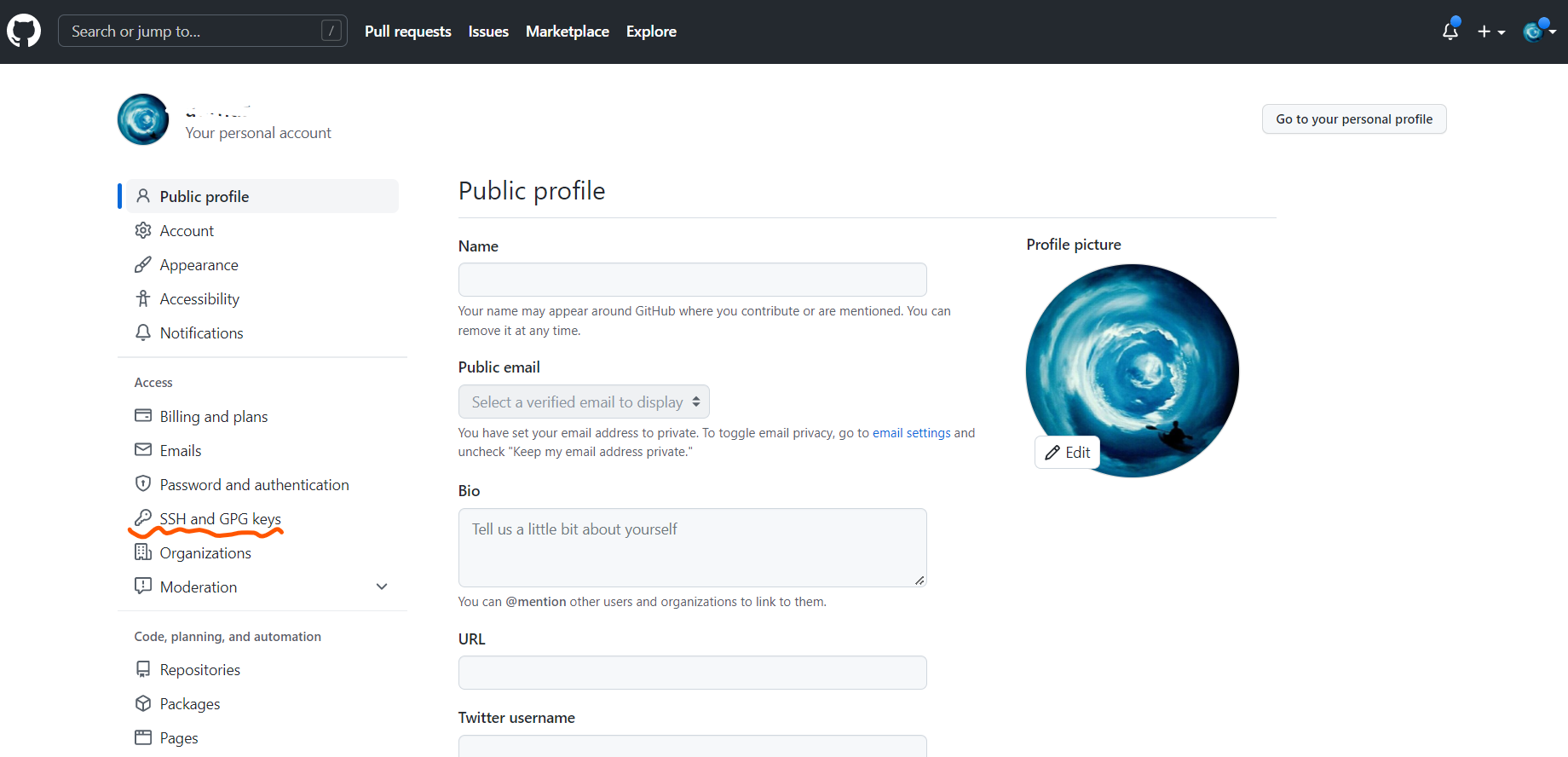
Task: Click the accessibility figure icon
Action: 143,298
